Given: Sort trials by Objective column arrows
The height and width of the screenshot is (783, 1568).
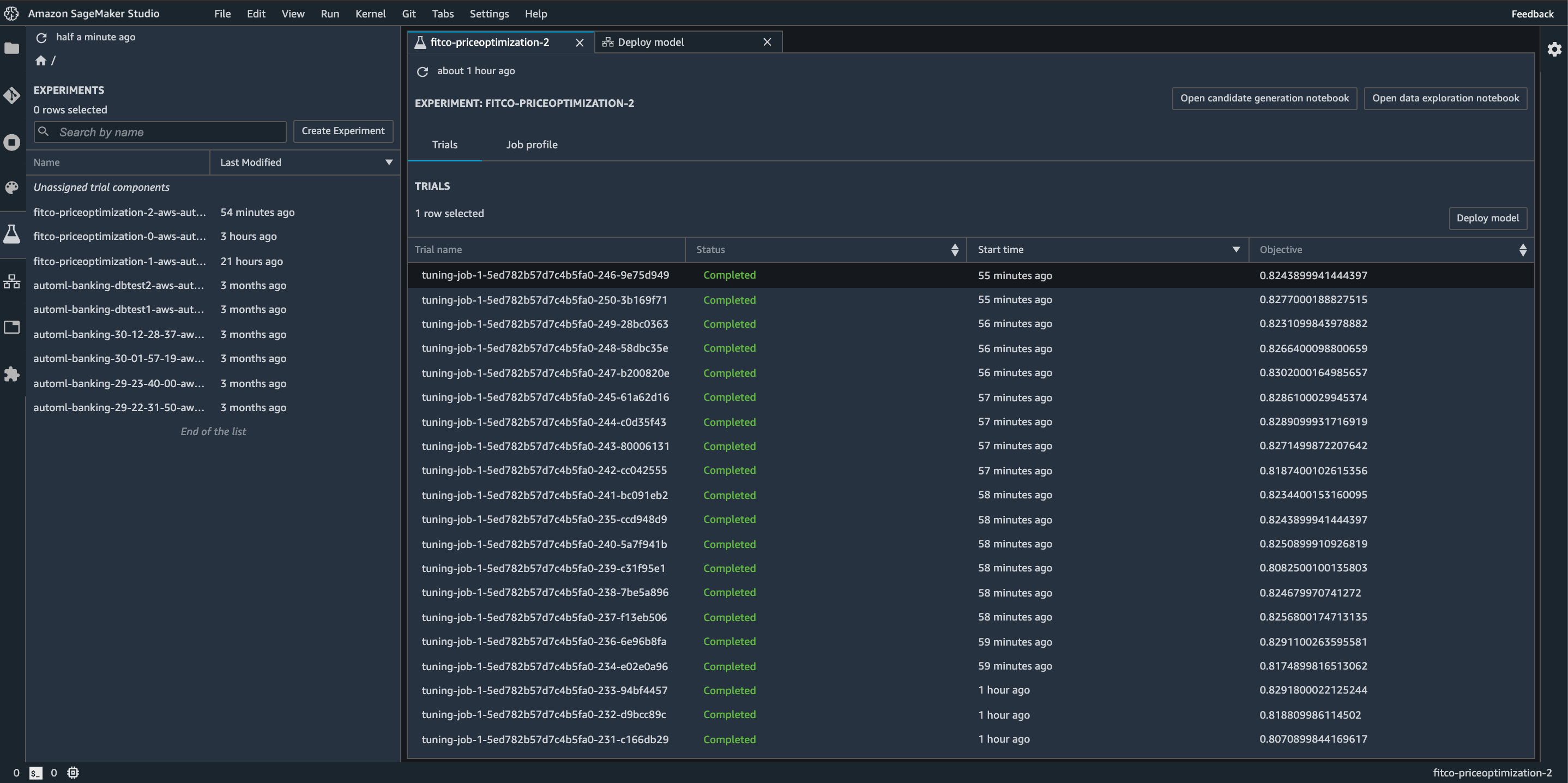Looking at the screenshot, I should coord(1522,250).
